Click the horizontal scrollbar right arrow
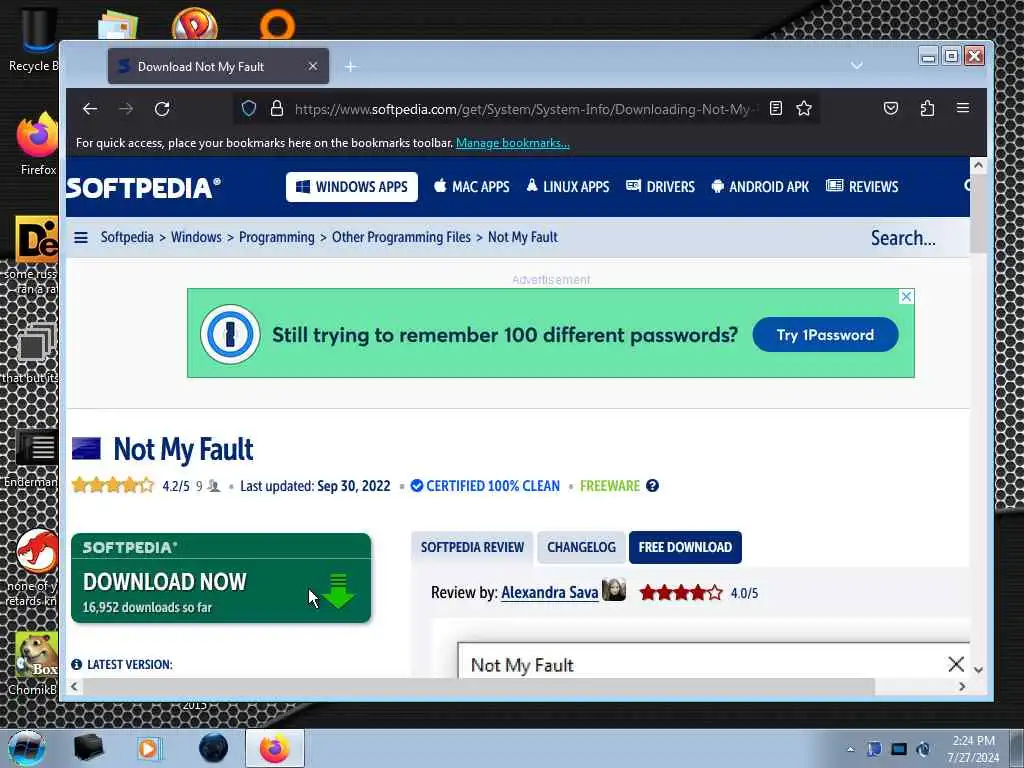Viewport: 1024px width, 768px height. [961, 686]
